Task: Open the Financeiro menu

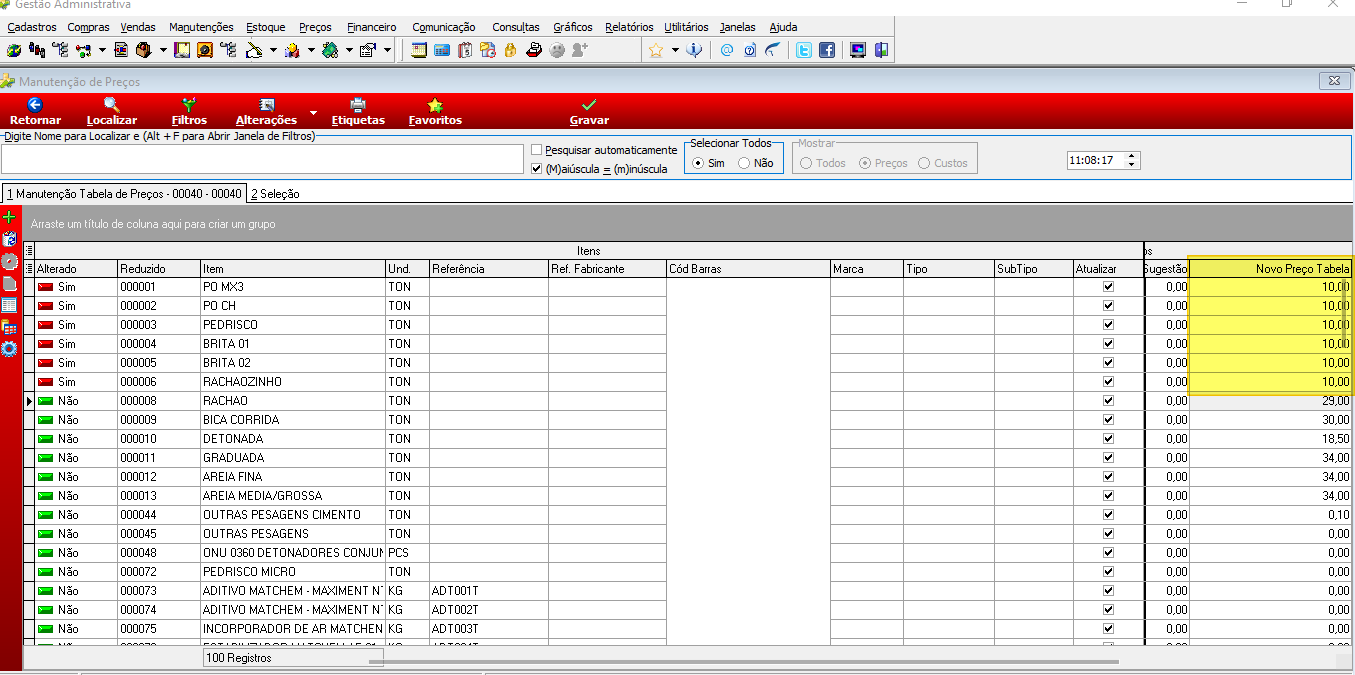Action: [x=371, y=27]
